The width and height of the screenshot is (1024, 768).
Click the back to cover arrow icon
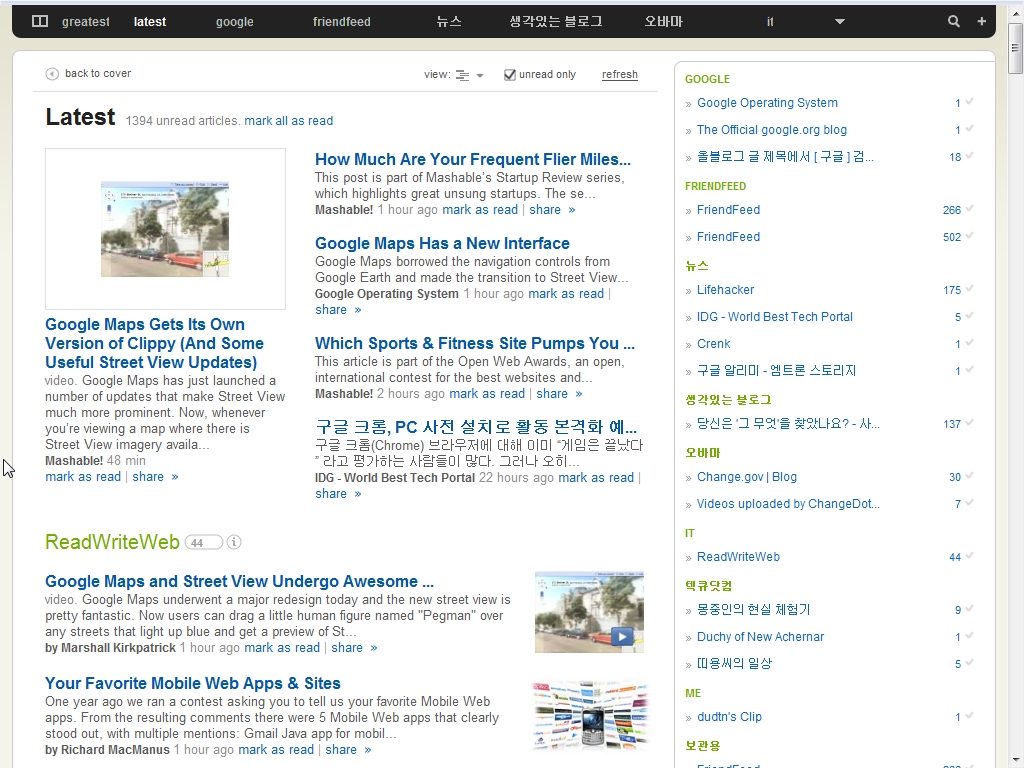pyautogui.click(x=52, y=74)
